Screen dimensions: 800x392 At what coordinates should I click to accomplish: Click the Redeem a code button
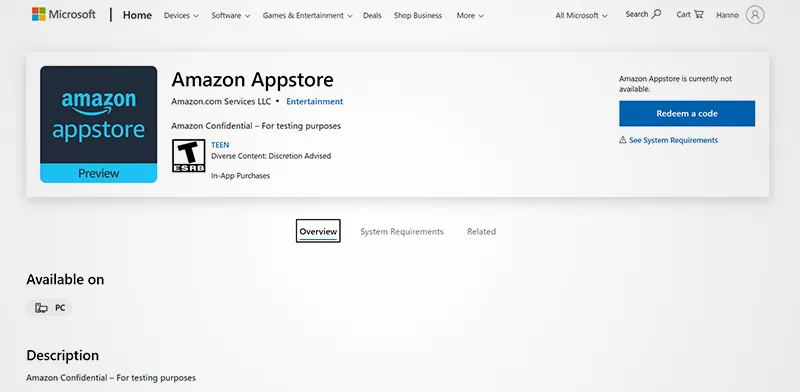tap(687, 113)
